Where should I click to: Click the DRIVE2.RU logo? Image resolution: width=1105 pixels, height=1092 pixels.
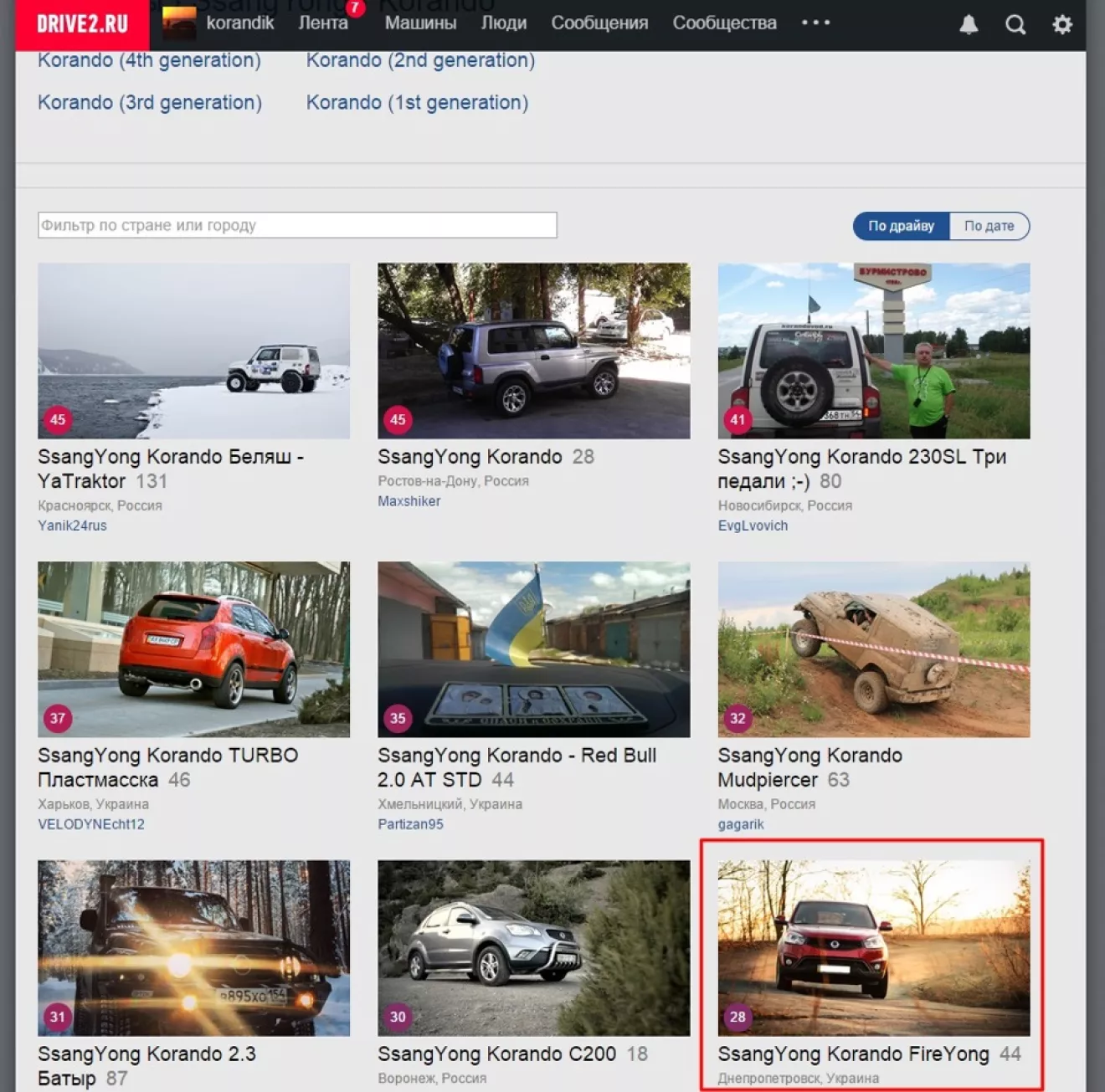point(82,24)
